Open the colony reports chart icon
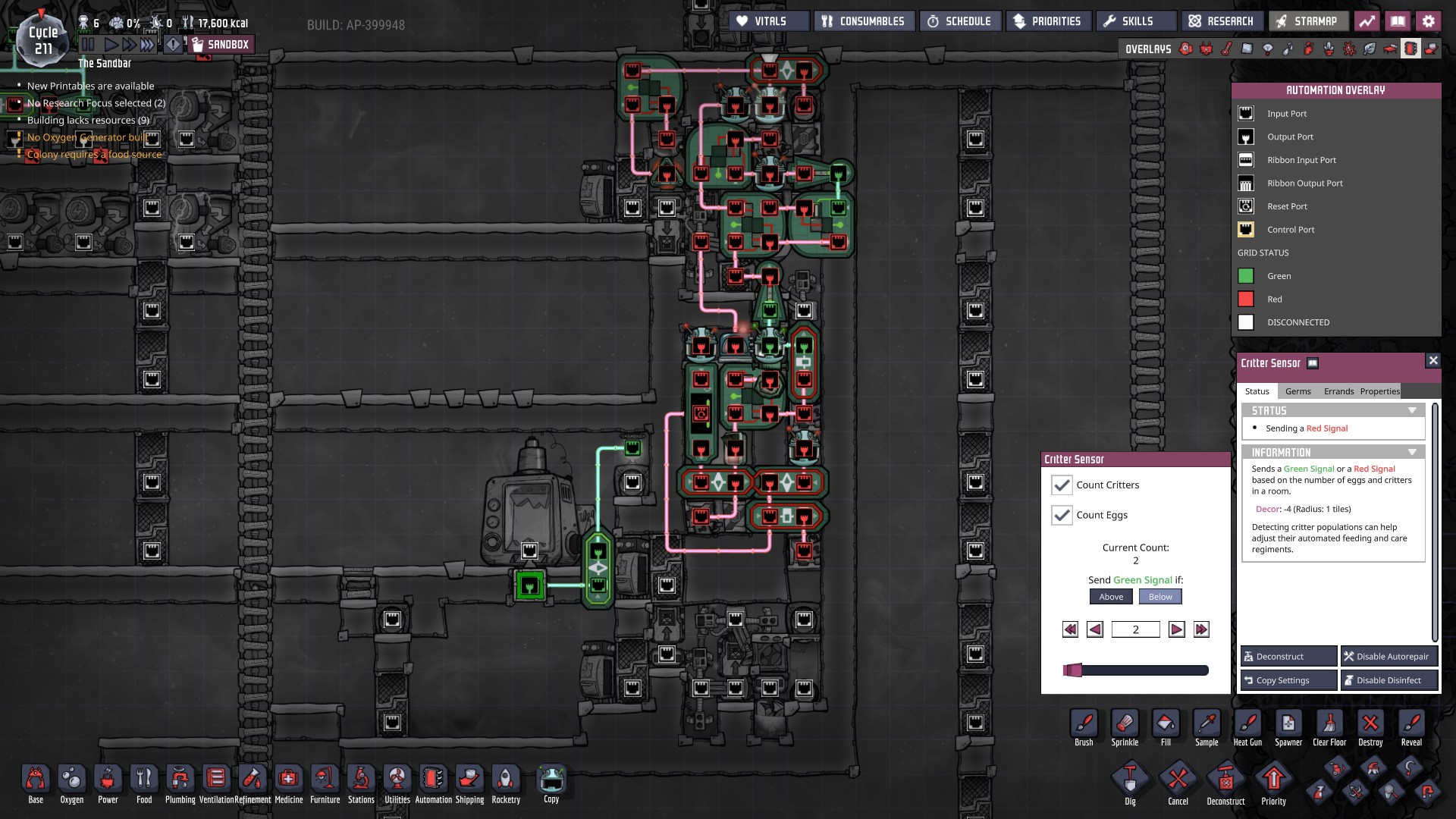Screen dimensions: 1456x819 click(1367, 21)
